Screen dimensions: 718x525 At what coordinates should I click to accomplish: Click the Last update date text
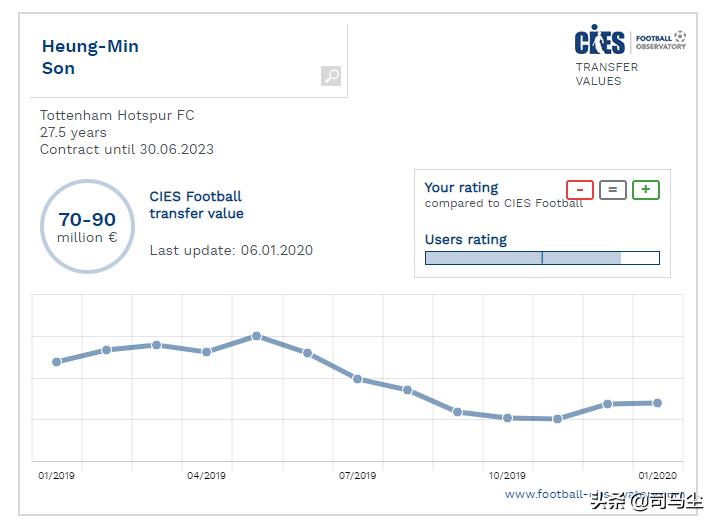(231, 250)
